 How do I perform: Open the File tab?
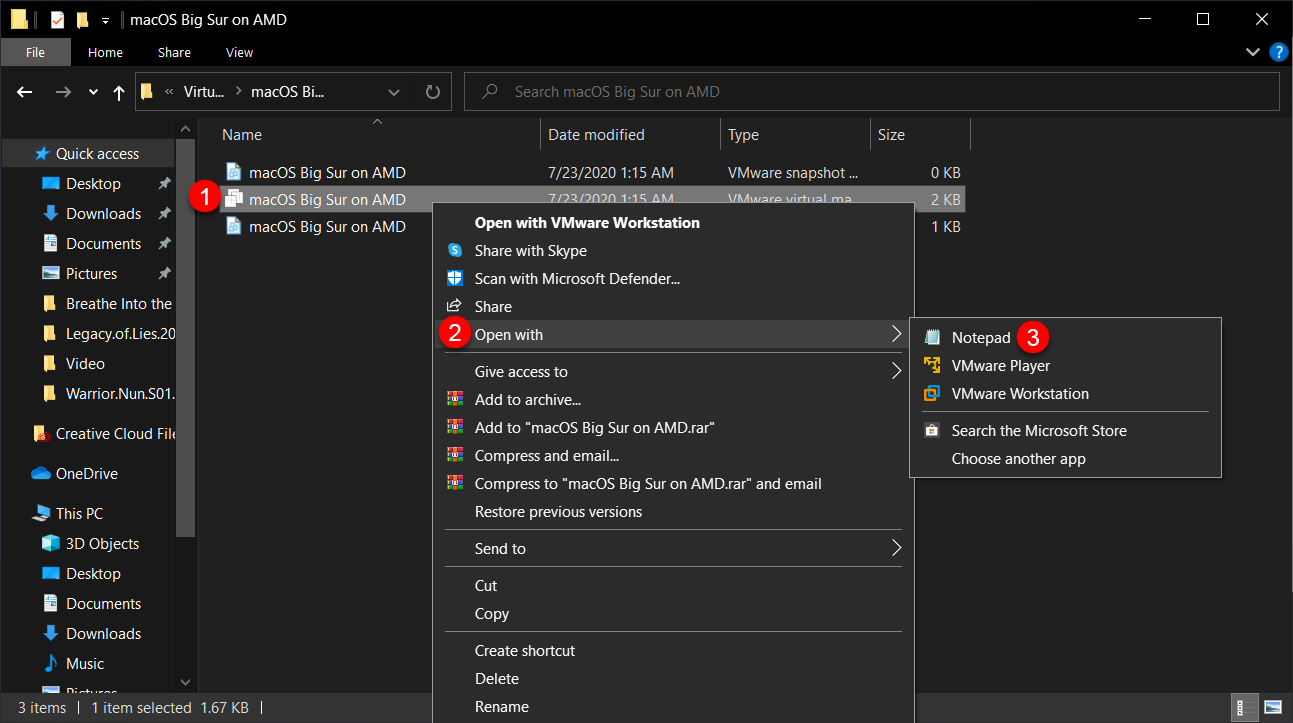click(x=35, y=52)
